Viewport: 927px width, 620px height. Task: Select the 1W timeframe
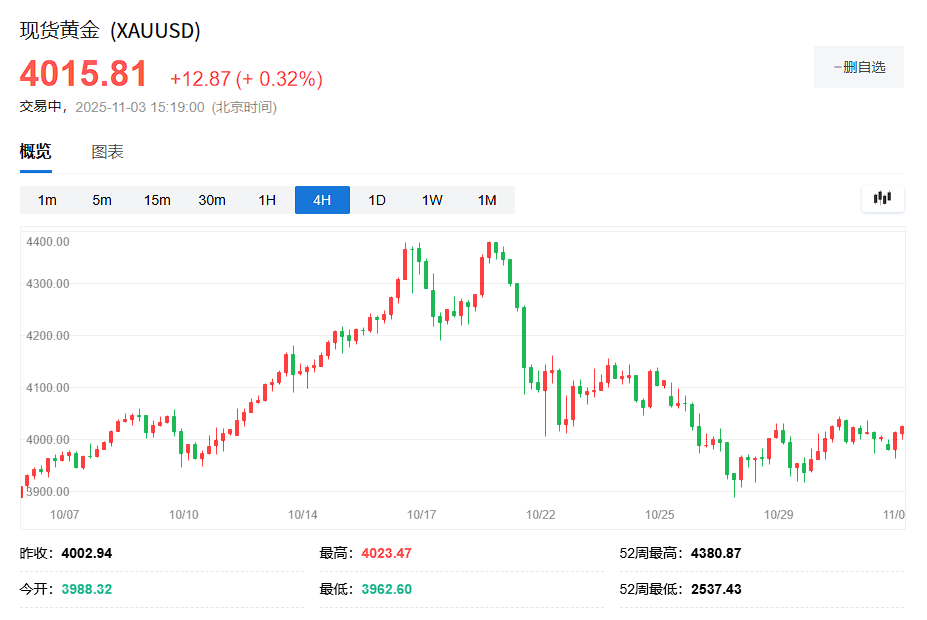431,200
